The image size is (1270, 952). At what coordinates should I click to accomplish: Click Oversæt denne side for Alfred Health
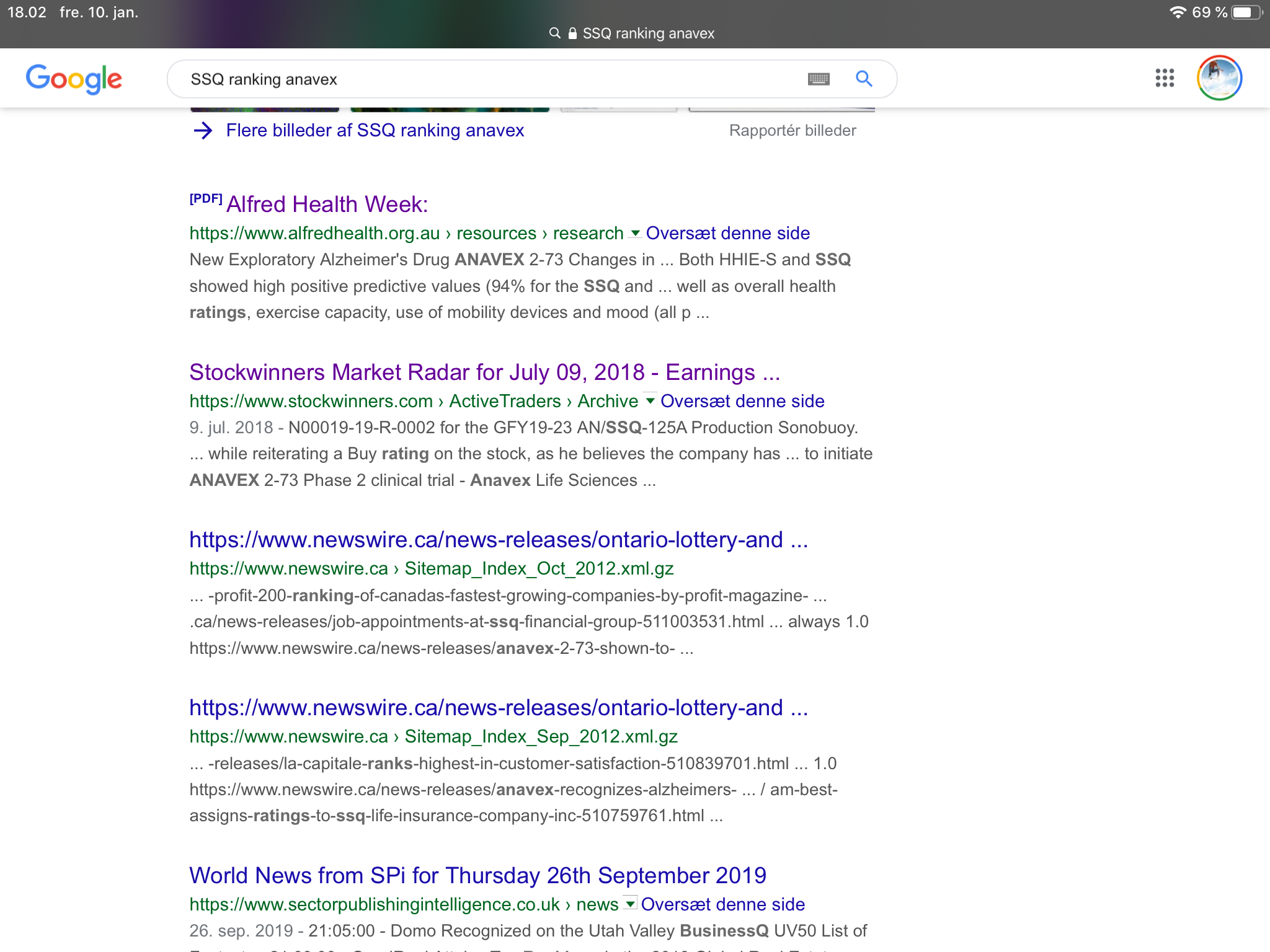[x=727, y=233]
